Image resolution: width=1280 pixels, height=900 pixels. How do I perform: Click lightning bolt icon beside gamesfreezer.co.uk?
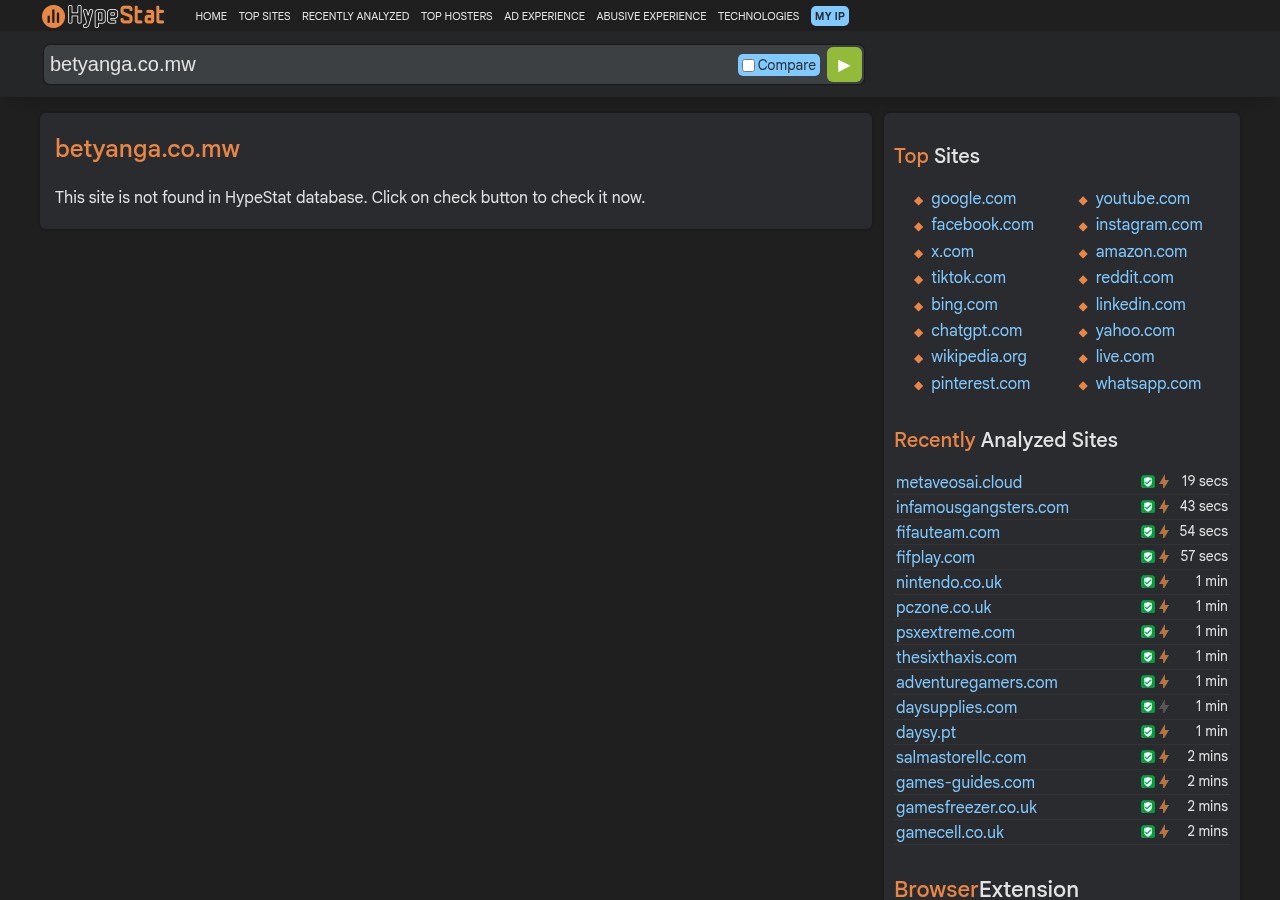click(1164, 807)
